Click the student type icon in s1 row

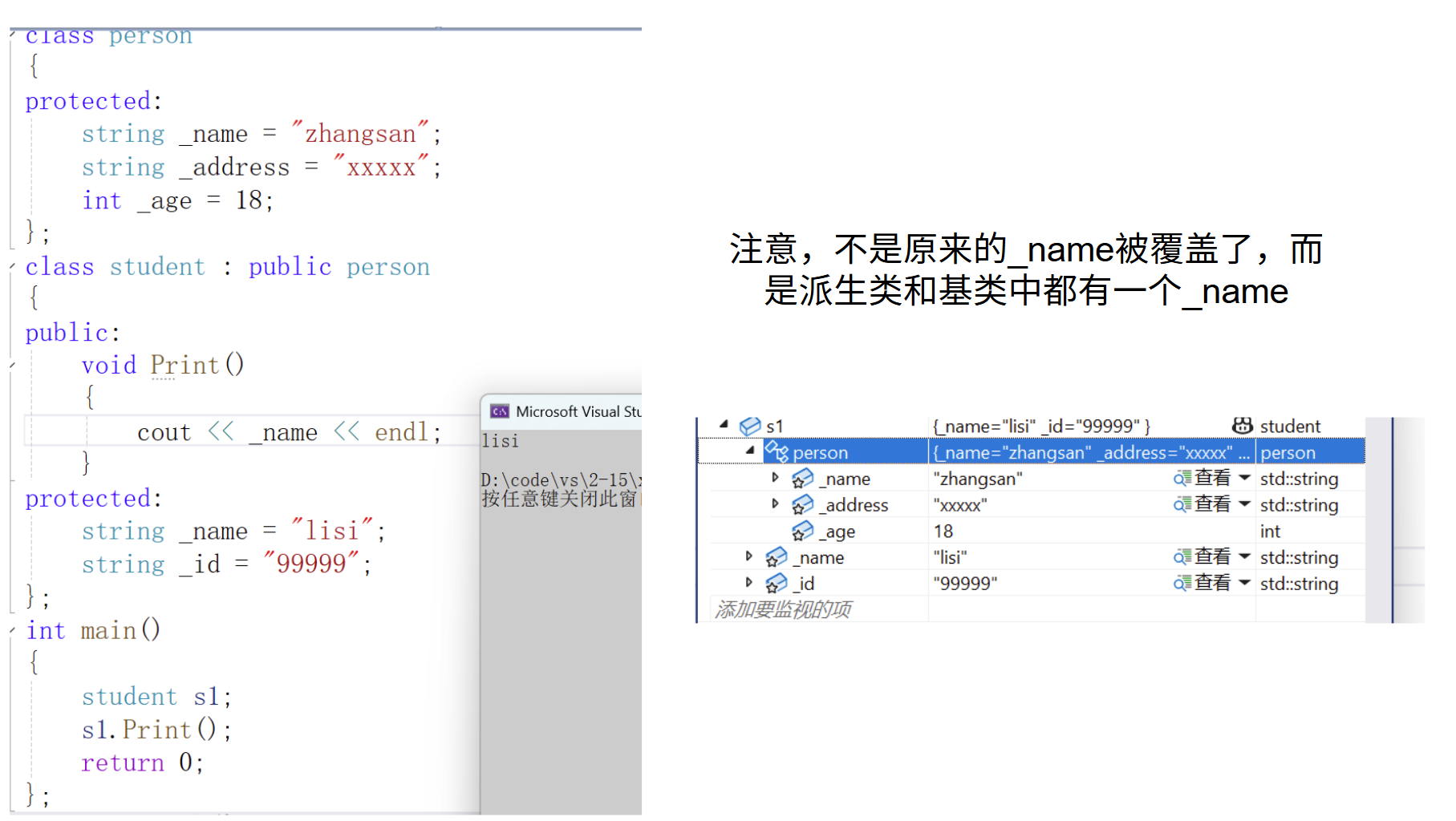(x=1242, y=426)
